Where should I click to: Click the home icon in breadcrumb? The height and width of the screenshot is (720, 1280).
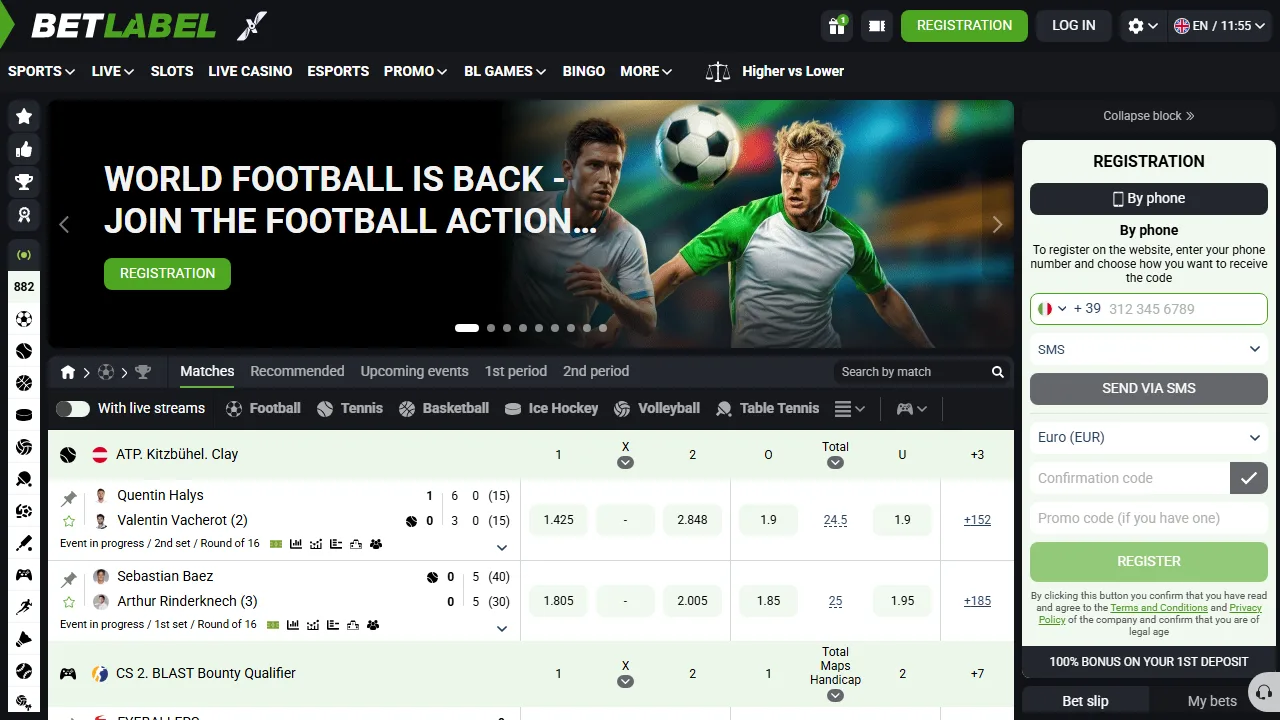pos(68,372)
